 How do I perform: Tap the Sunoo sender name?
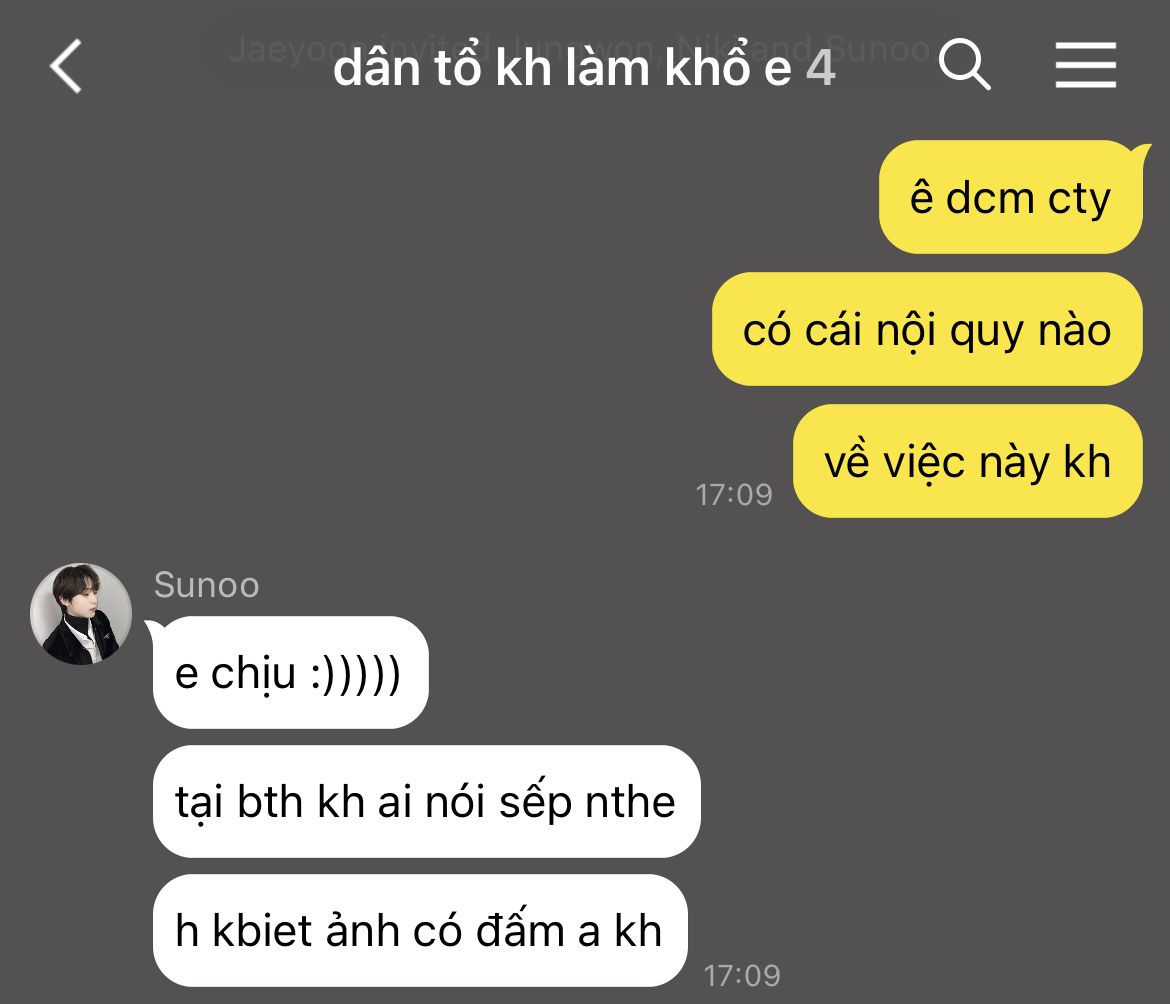point(207,585)
